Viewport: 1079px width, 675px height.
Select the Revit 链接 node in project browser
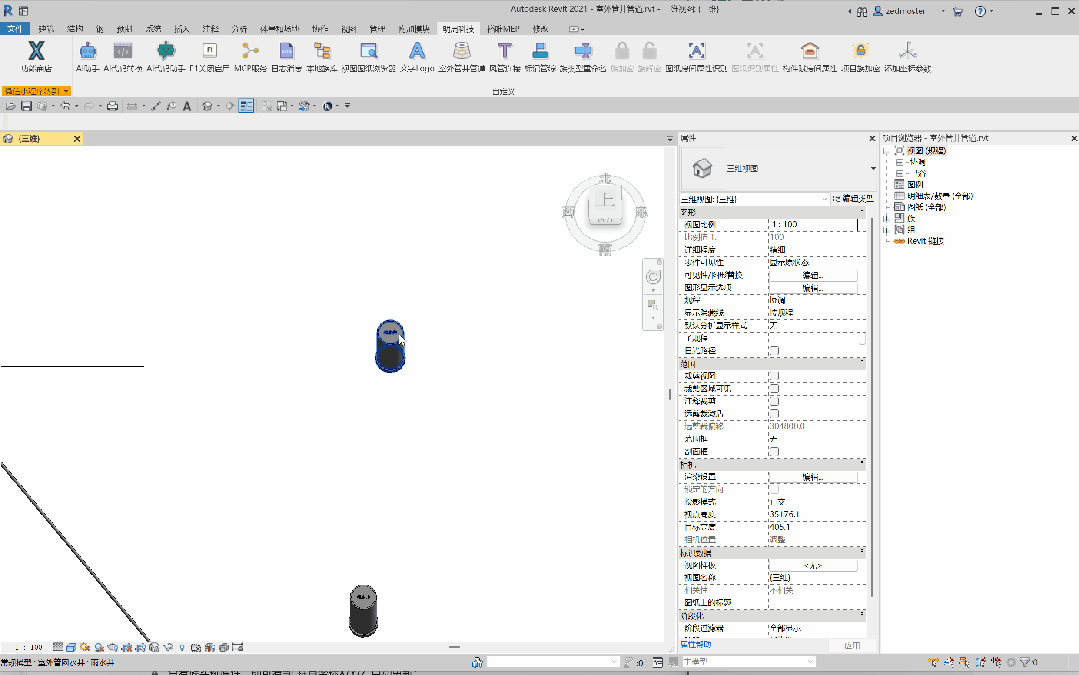925,241
